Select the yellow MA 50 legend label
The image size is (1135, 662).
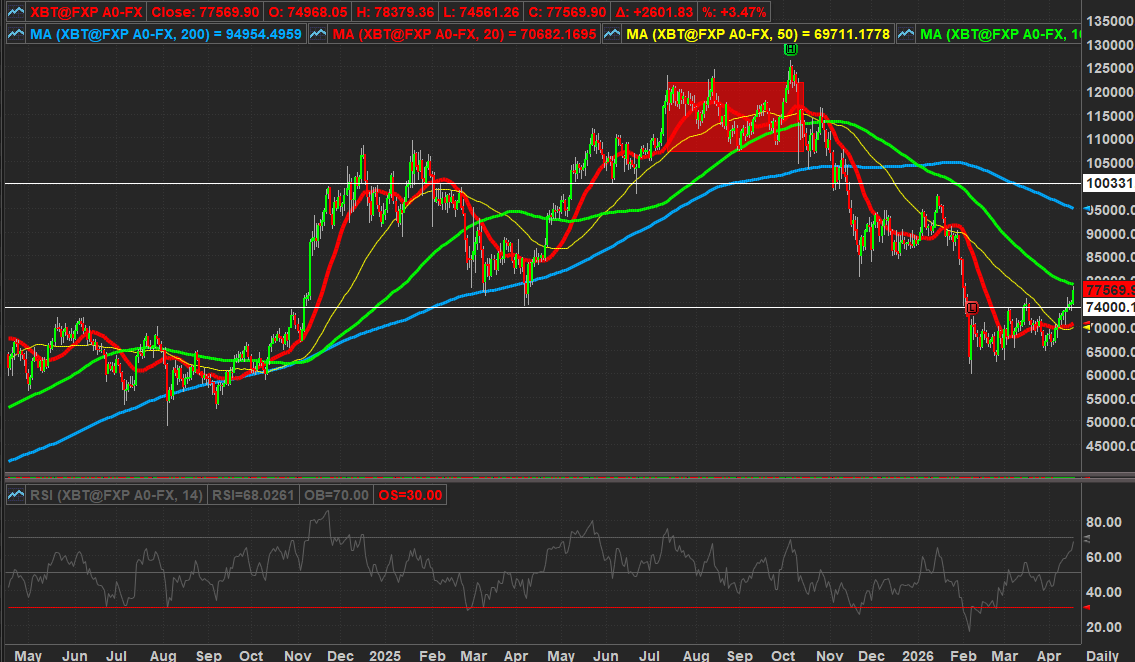click(x=759, y=33)
